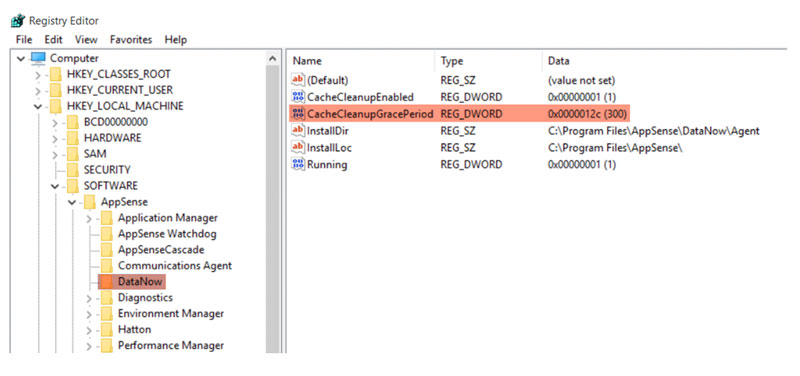Expand the Environment Manager key
Screen dimensions: 800x376
tap(89, 314)
